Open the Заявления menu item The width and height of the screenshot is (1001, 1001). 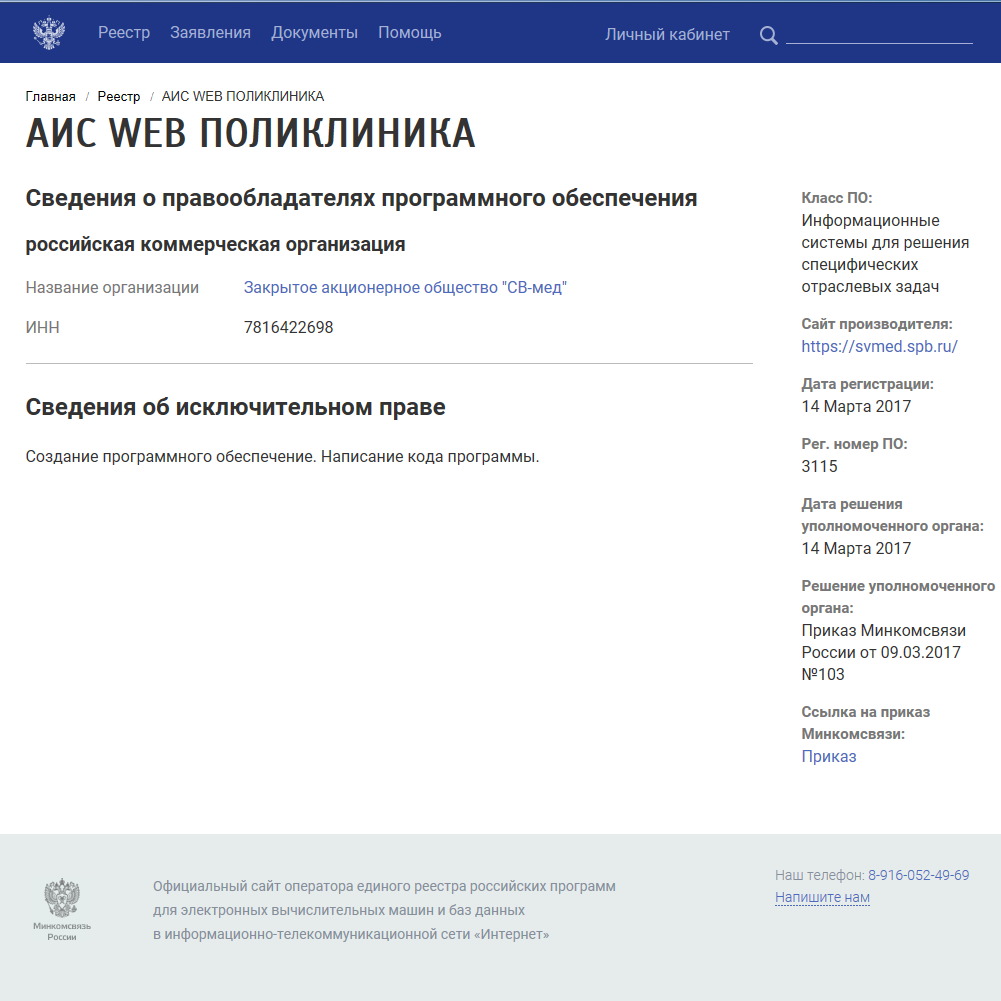click(210, 33)
